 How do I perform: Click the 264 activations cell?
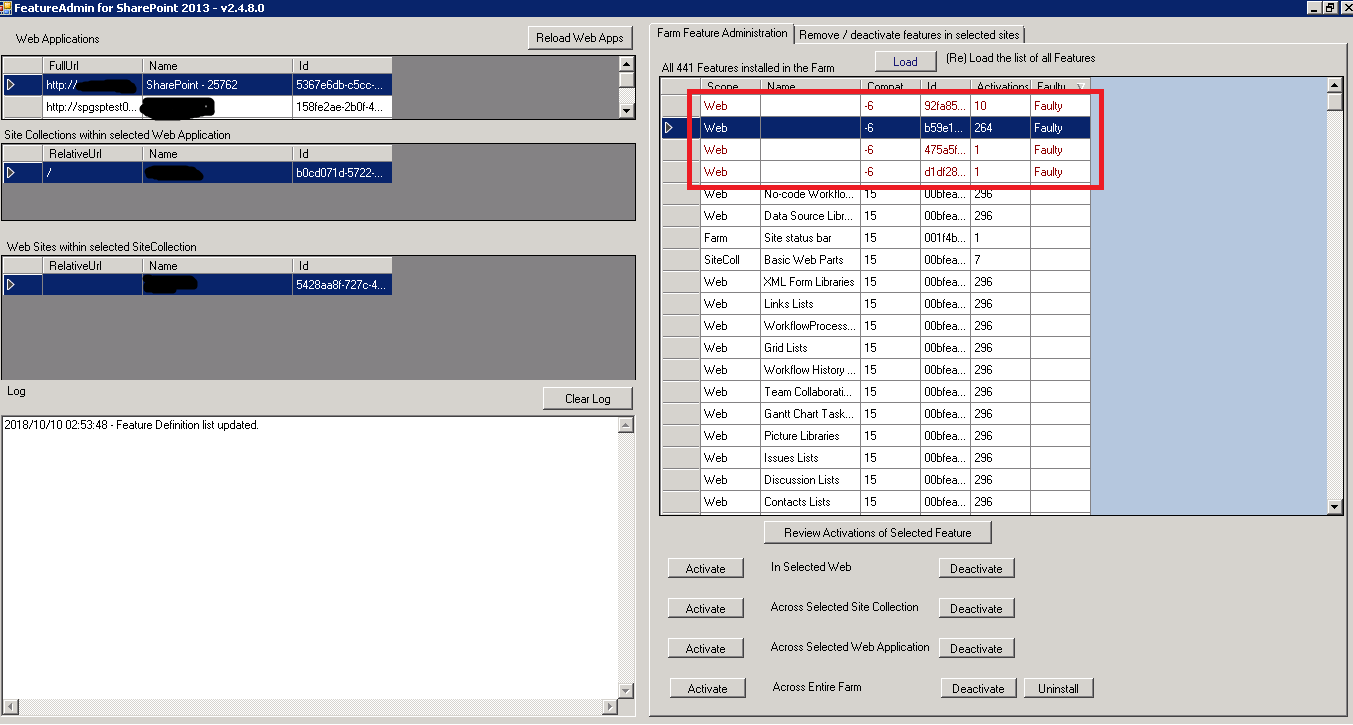click(1000, 128)
